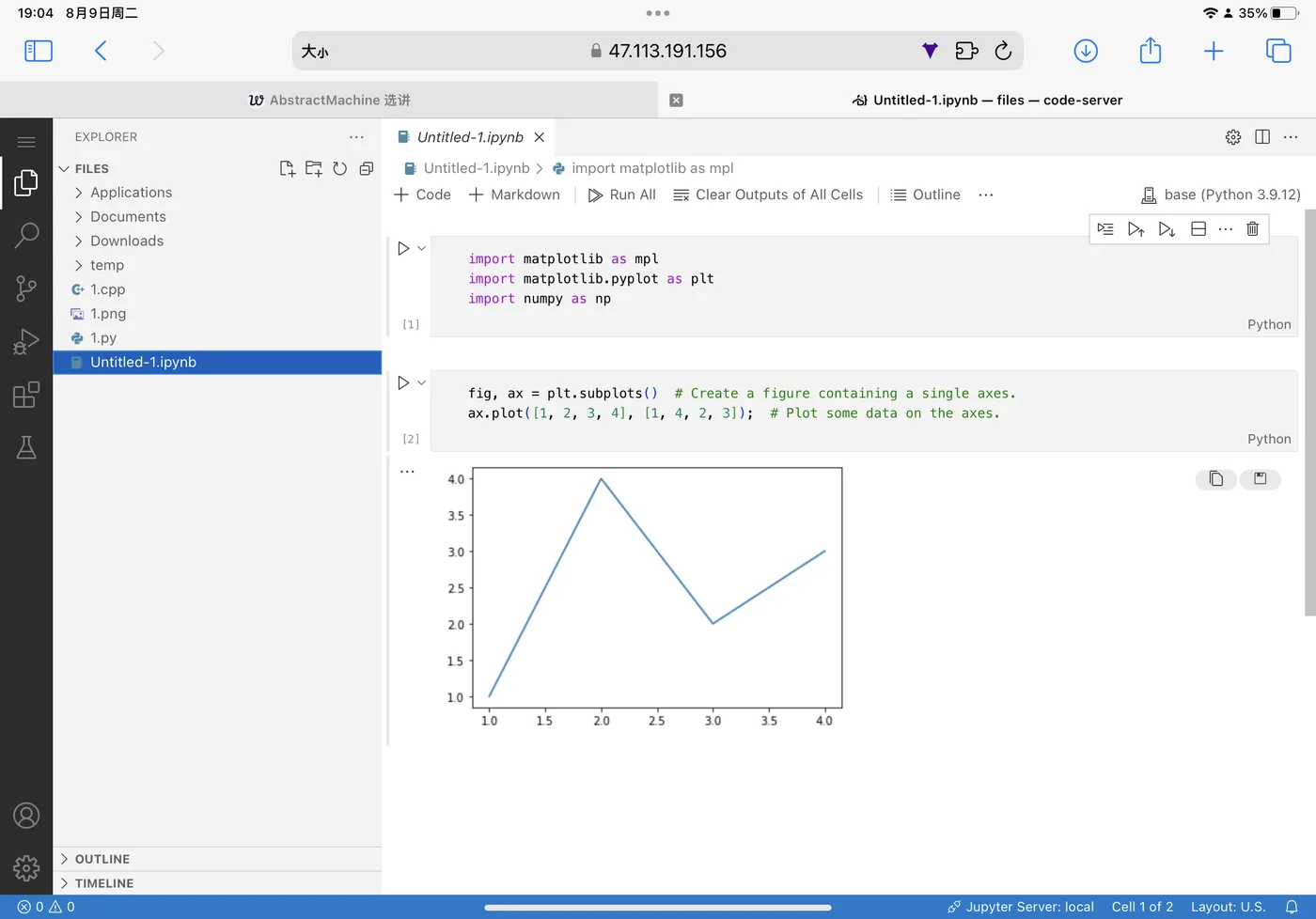Toggle Safari sidebar
The image size is (1316, 919).
coord(39,51)
